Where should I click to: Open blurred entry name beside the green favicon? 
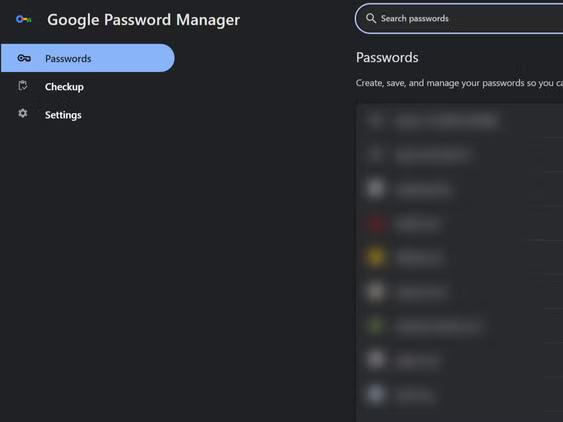[438, 326]
